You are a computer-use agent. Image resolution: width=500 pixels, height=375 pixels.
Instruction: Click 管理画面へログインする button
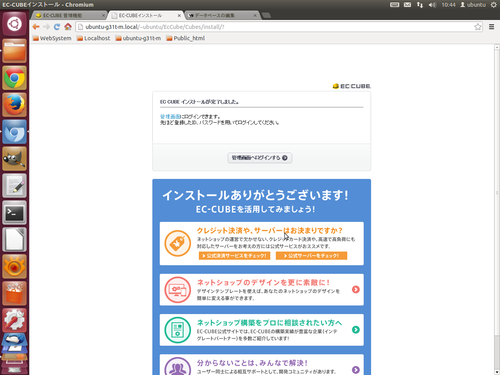coord(260,158)
